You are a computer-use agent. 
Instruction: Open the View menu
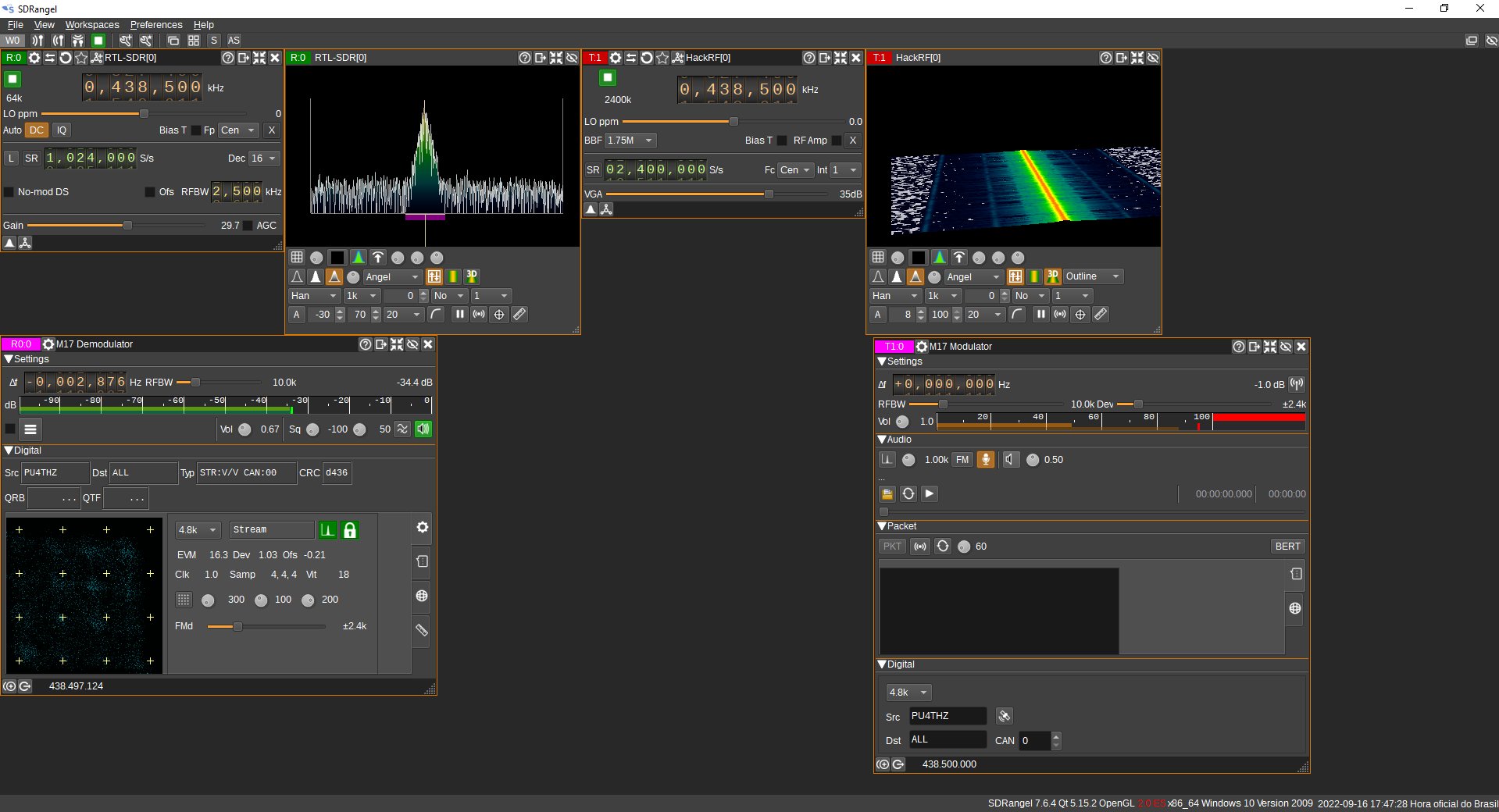pyautogui.click(x=44, y=25)
